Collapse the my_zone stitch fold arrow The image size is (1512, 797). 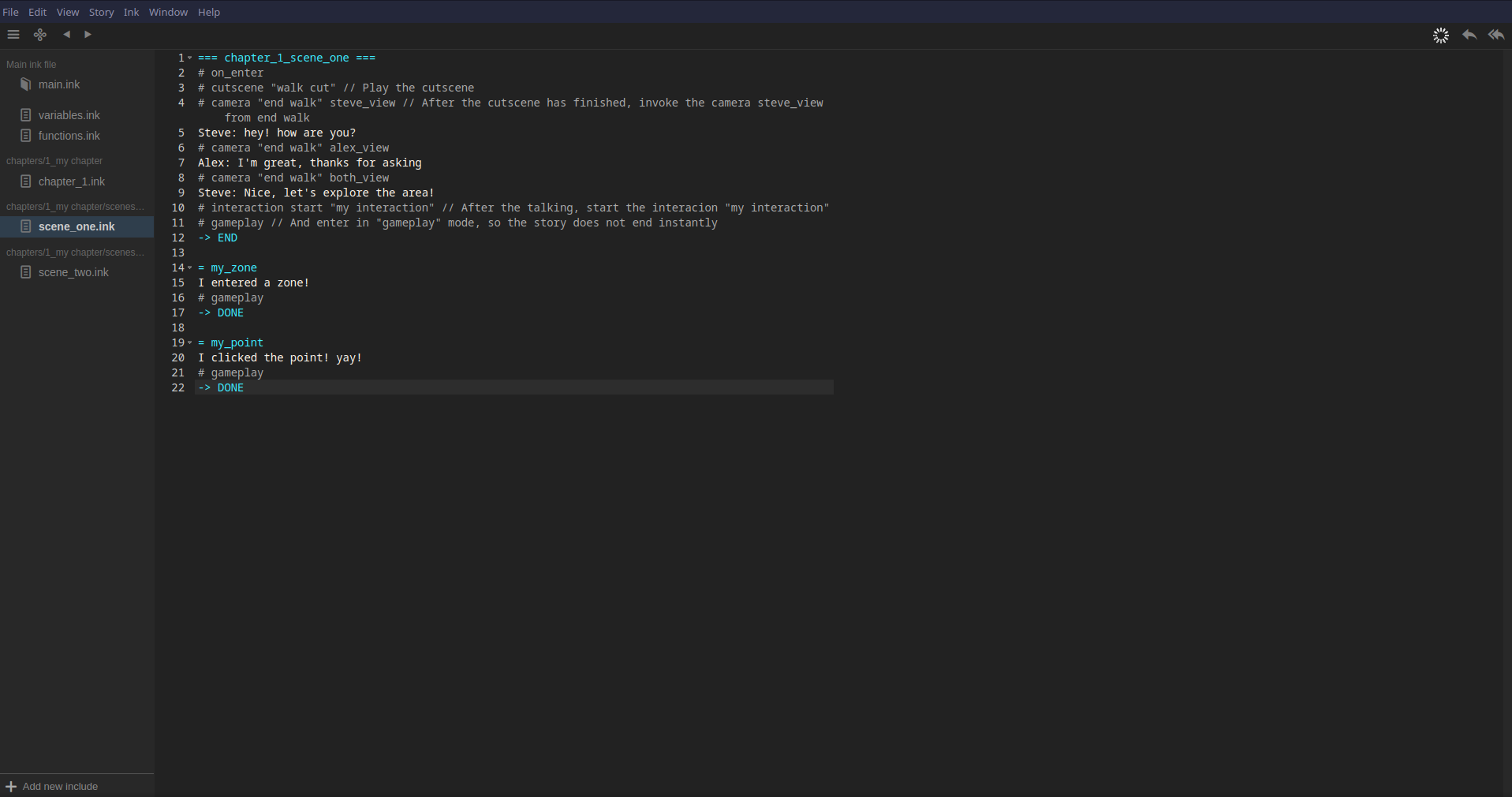[190, 268]
